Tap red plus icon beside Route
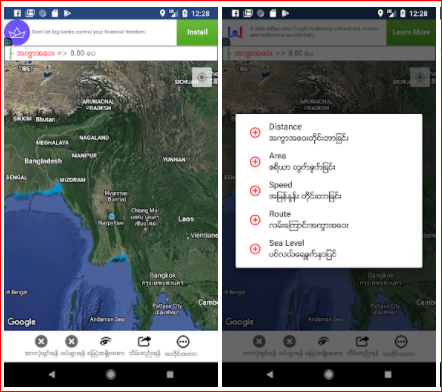The height and width of the screenshot is (392, 442). pos(255,220)
